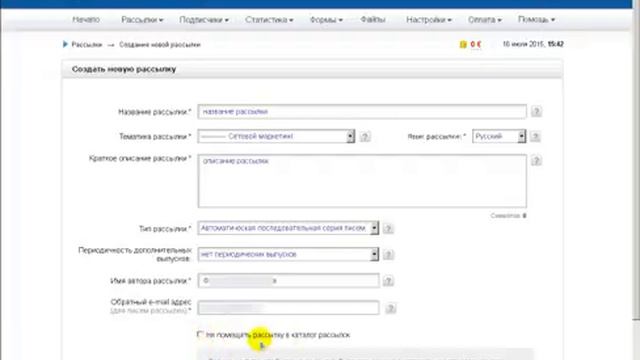Screen dimensions: 640x360
Task: Expand the Язык рассылки dropdown
Action: (499, 136)
